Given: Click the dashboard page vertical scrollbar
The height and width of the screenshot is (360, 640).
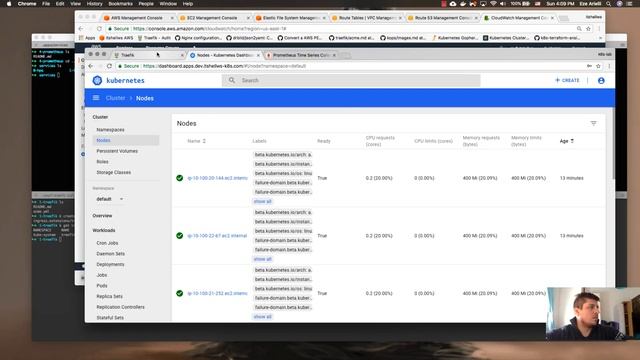Looking at the screenshot, I should (613, 143).
